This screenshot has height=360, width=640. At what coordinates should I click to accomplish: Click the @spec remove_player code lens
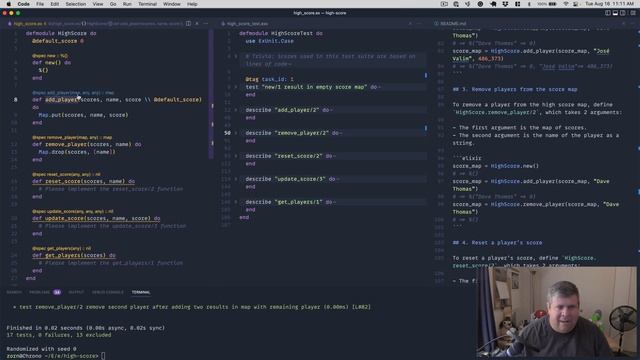[72, 138]
